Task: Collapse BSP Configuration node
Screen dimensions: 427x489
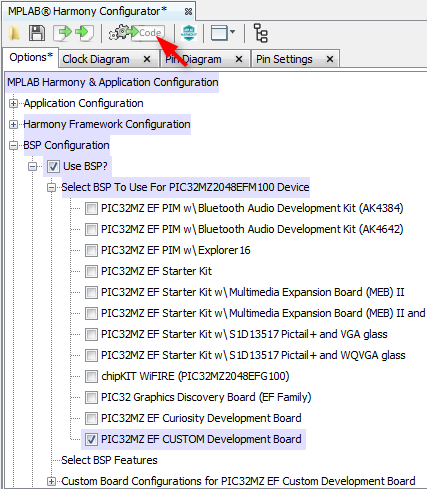Action: tap(13, 146)
